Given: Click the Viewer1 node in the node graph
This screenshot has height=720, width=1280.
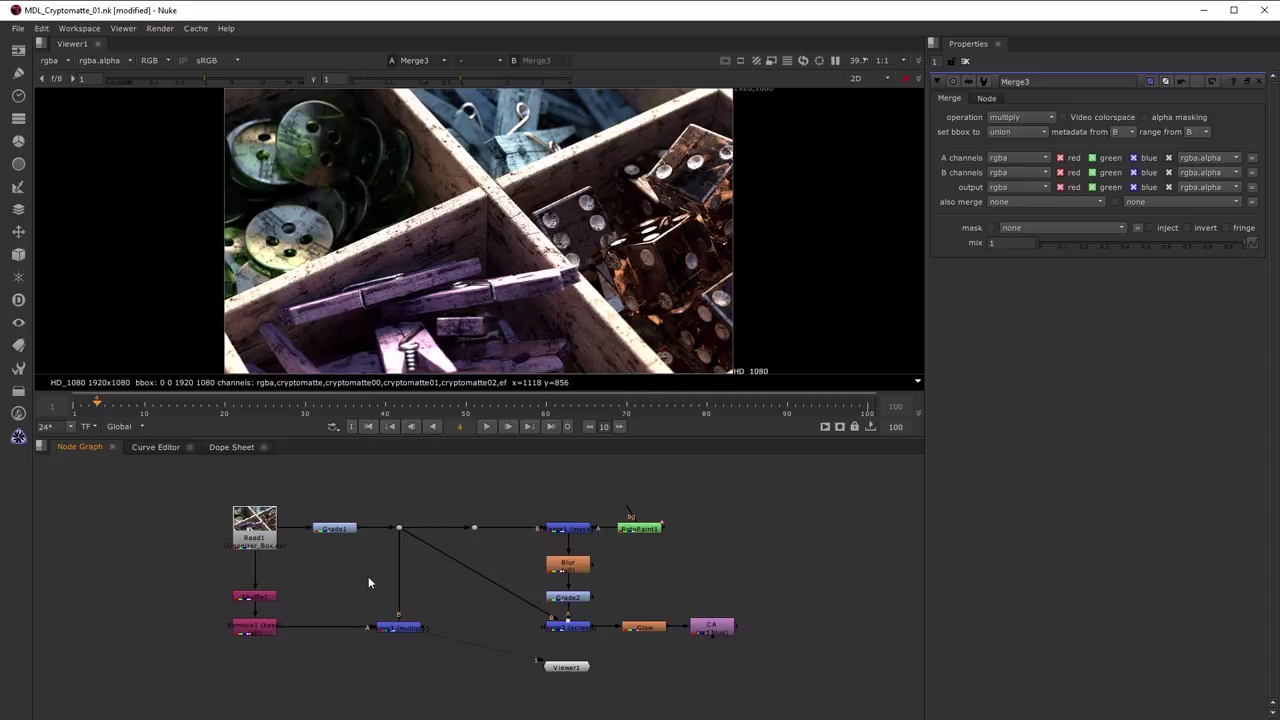Looking at the screenshot, I should [567, 667].
